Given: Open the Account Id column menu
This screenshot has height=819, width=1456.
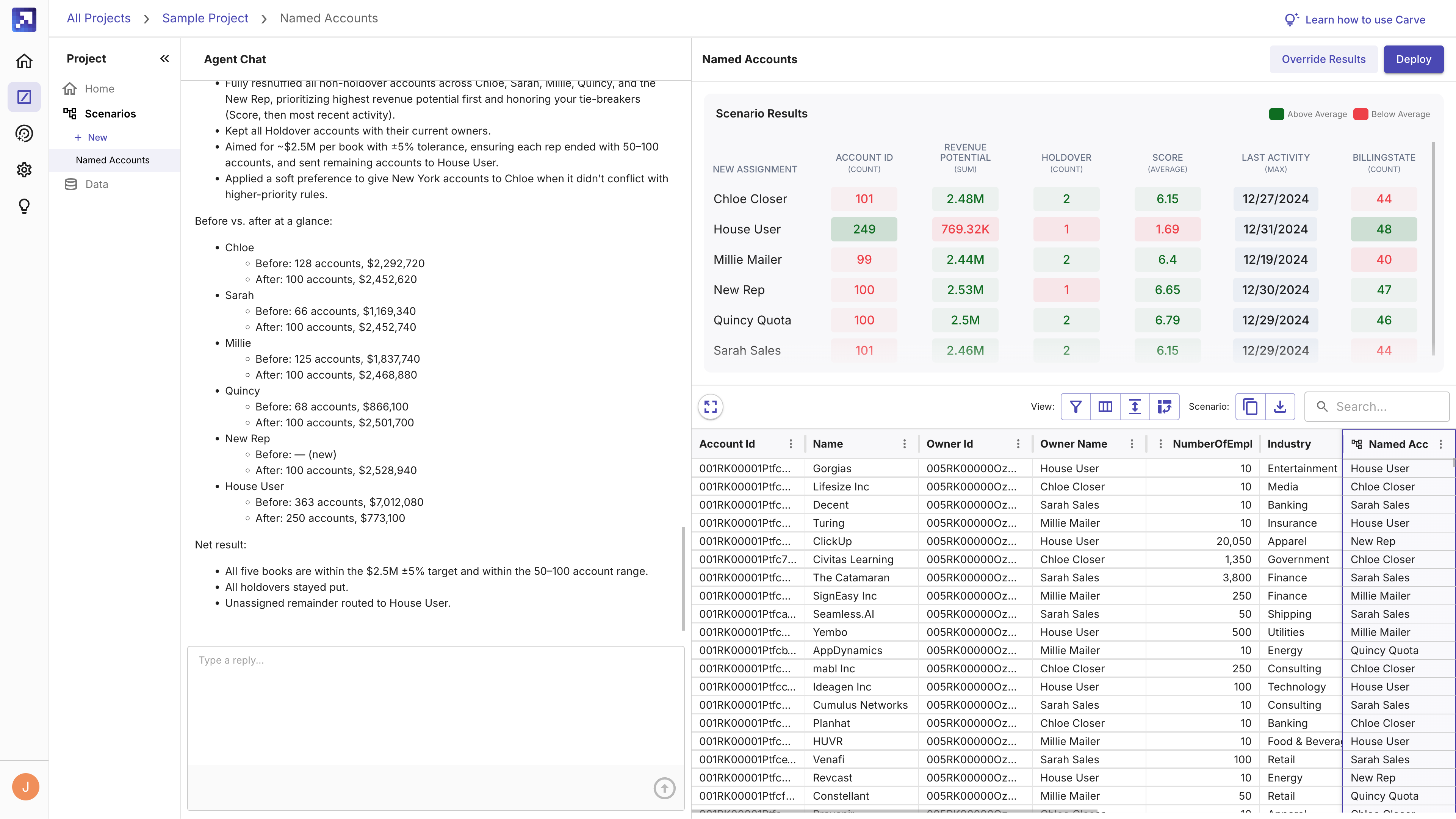Looking at the screenshot, I should point(791,444).
